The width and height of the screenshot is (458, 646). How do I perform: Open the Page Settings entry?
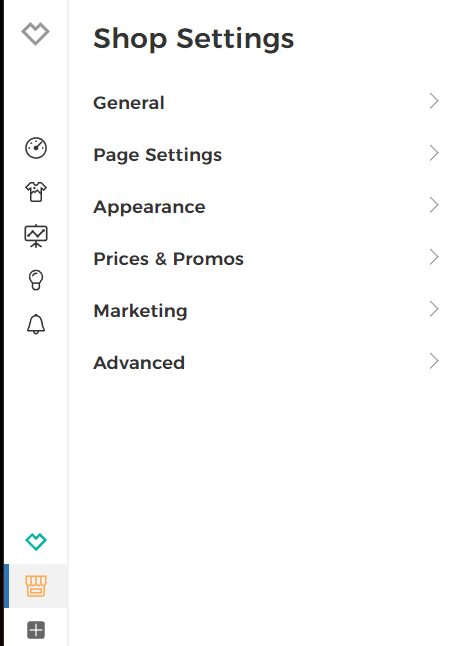coord(266,154)
